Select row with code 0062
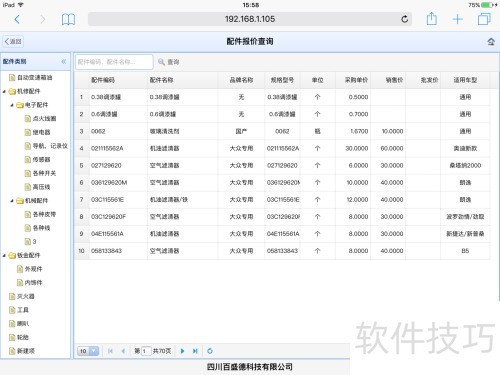The height and width of the screenshot is (375, 500). [282, 131]
